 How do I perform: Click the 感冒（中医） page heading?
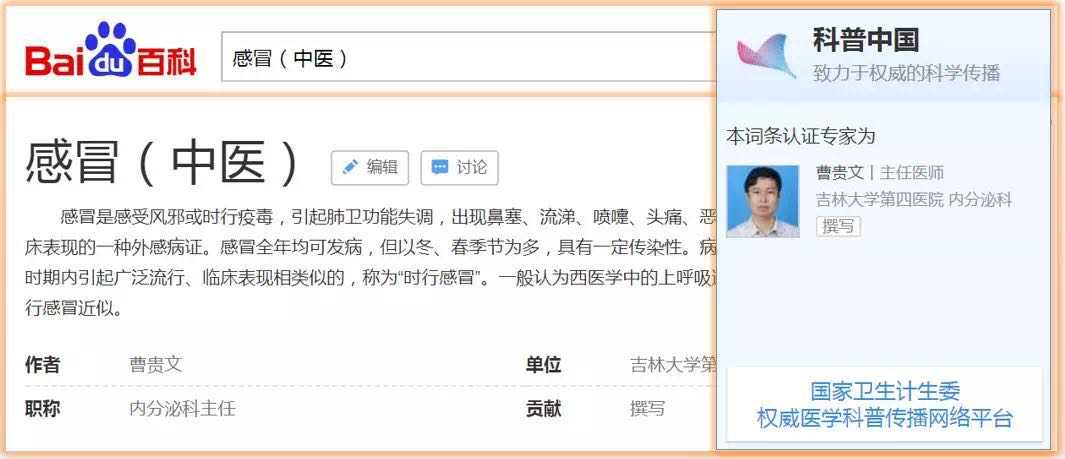163,164
